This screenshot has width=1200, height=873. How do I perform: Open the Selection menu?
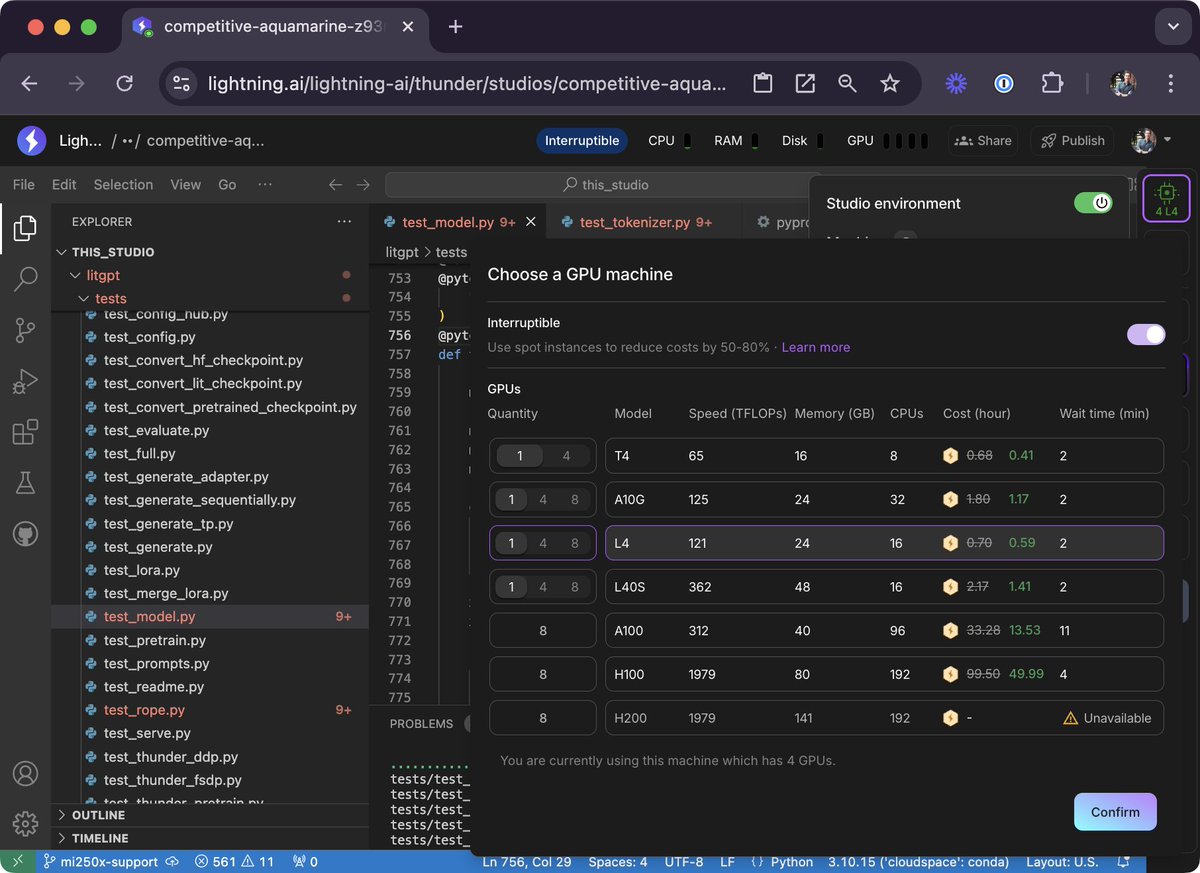click(x=123, y=185)
